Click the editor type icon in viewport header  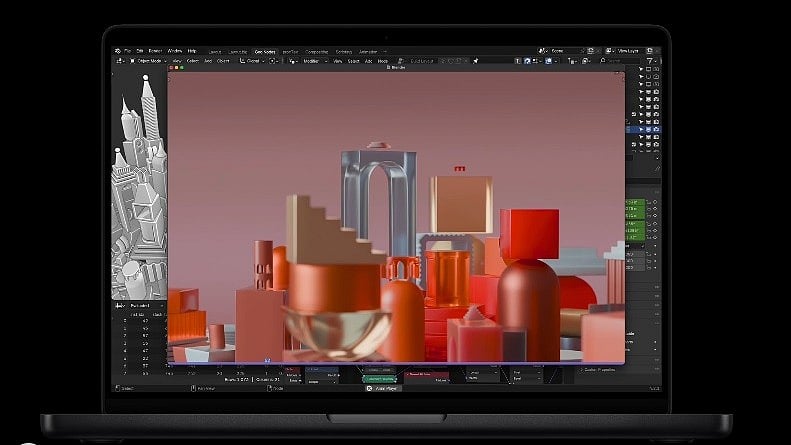(x=118, y=60)
